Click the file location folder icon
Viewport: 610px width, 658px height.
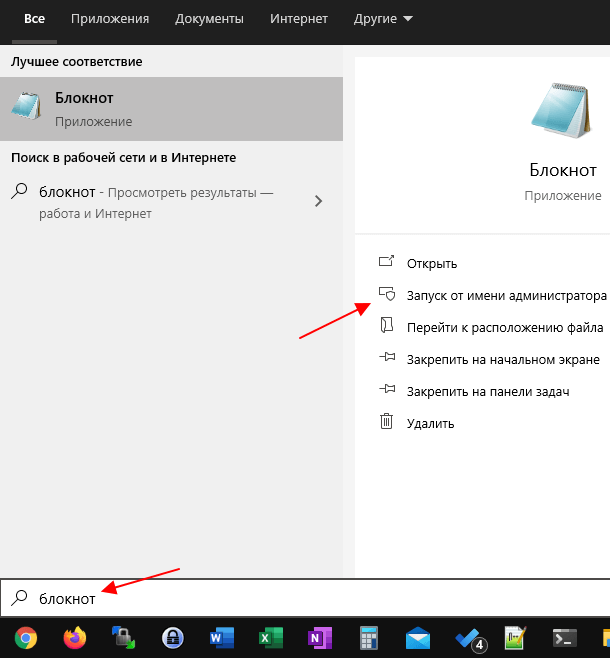(386, 325)
